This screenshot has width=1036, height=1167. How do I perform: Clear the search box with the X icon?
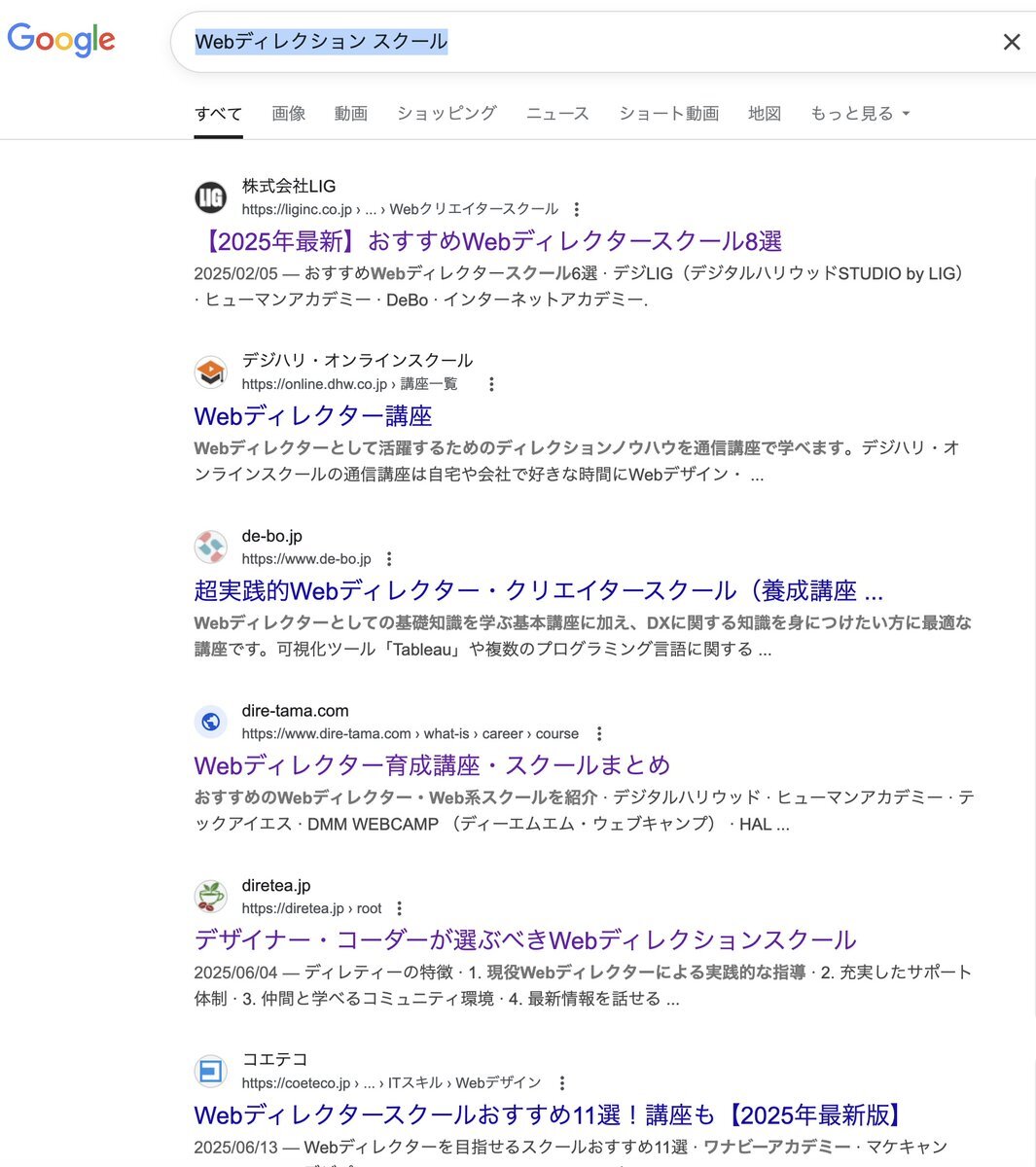pyautogui.click(x=1012, y=42)
